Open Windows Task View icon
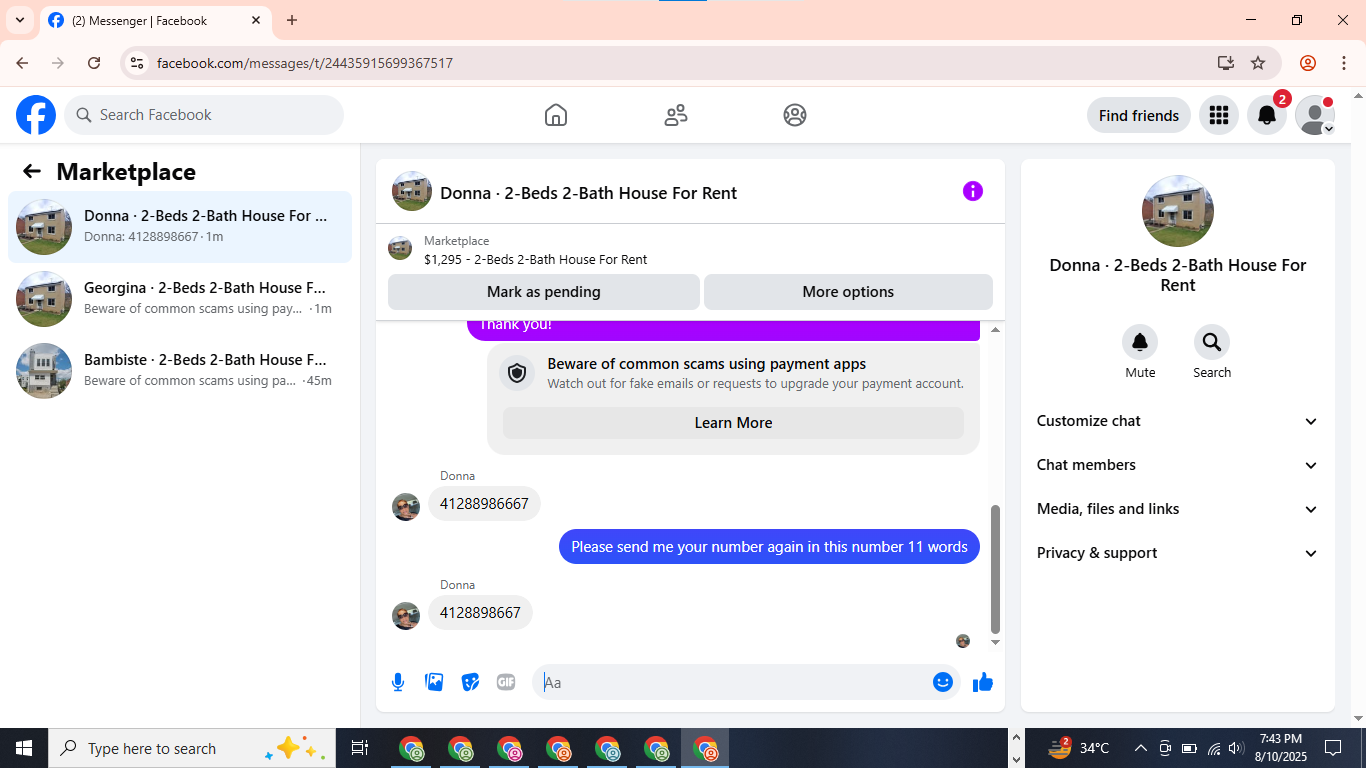 pos(360,748)
